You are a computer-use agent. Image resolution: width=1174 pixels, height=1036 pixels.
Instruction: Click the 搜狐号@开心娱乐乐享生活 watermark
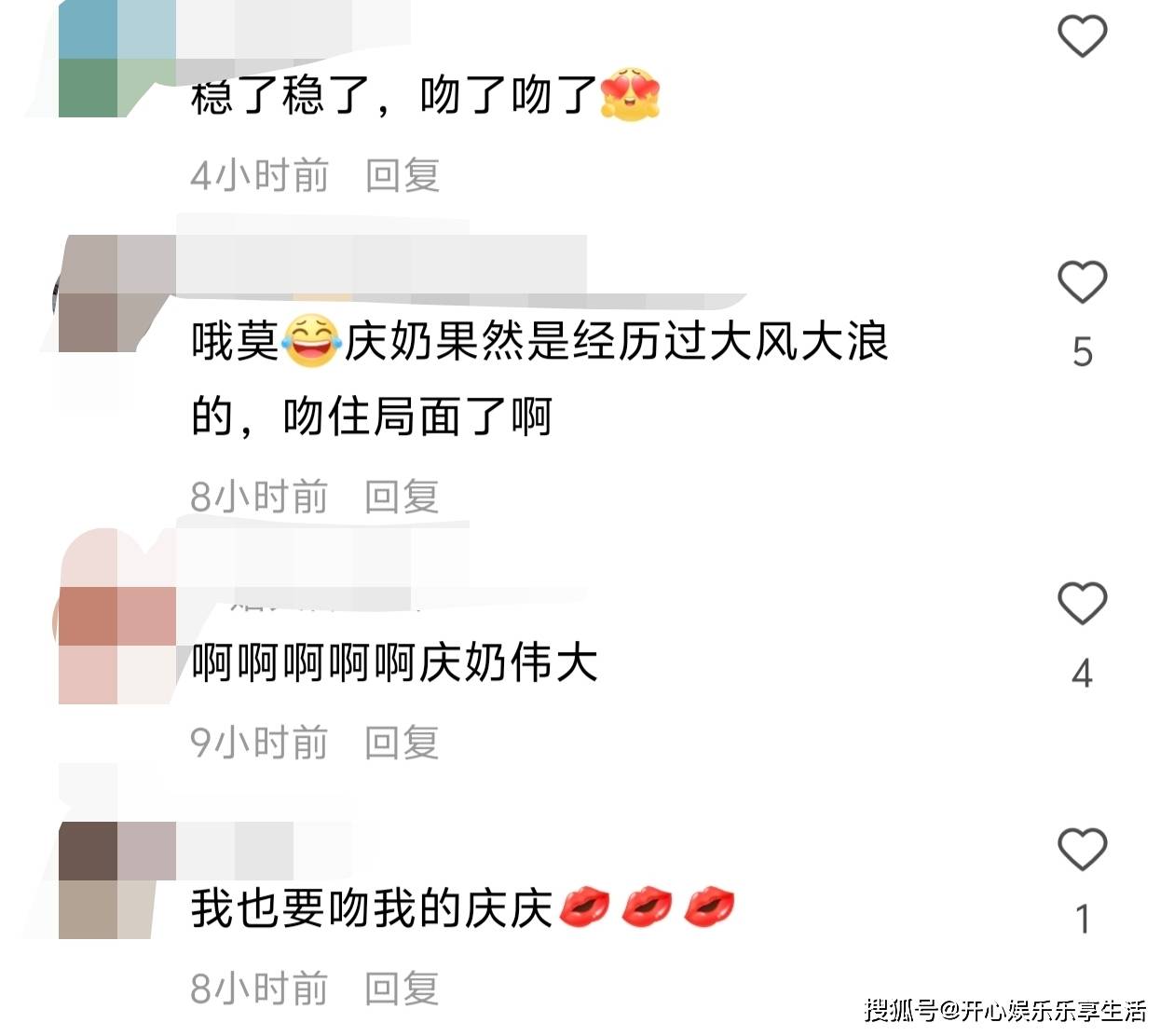coord(1005,1010)
